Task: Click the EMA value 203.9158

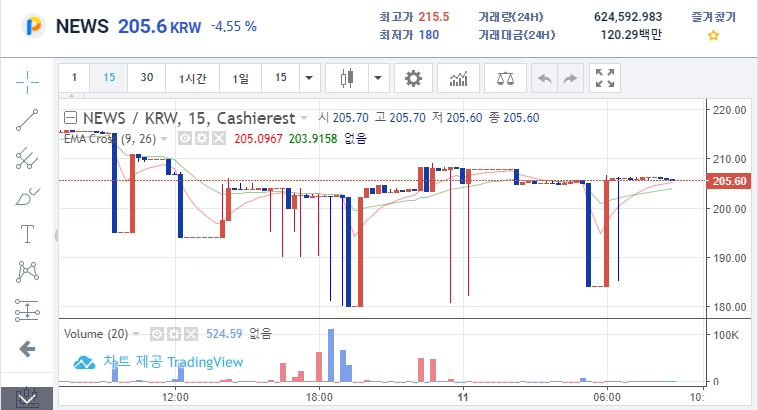Action: [x=313, y=139]
